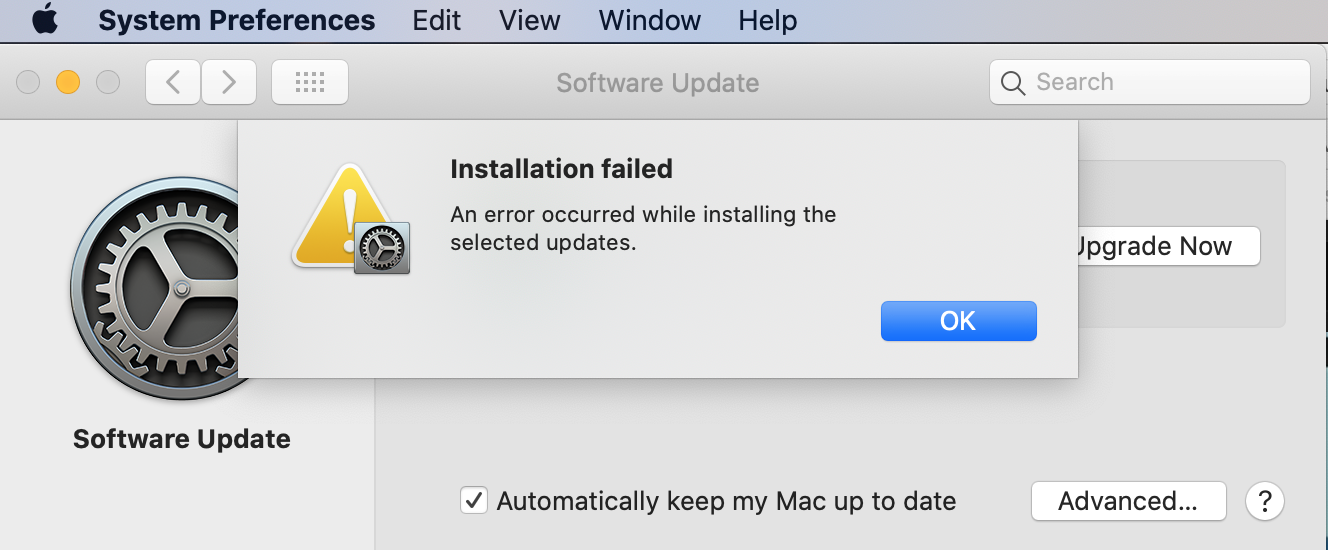Open the Apple menu

44,20
